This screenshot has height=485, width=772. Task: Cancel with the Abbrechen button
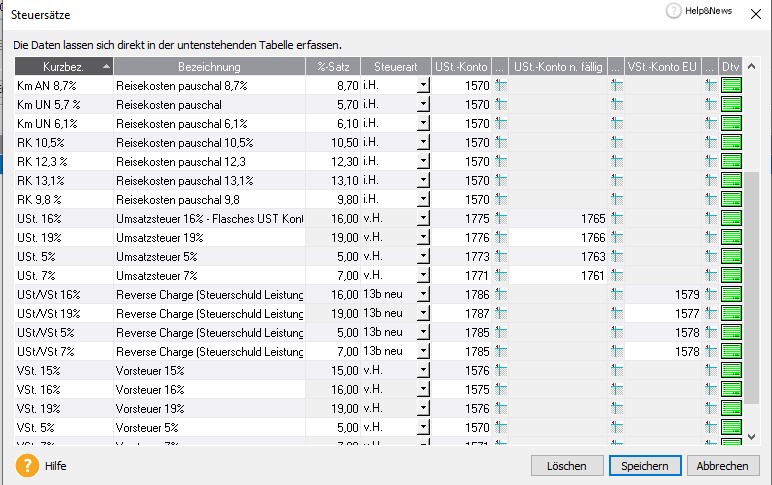pyautogui.click(x=722, y=466)
